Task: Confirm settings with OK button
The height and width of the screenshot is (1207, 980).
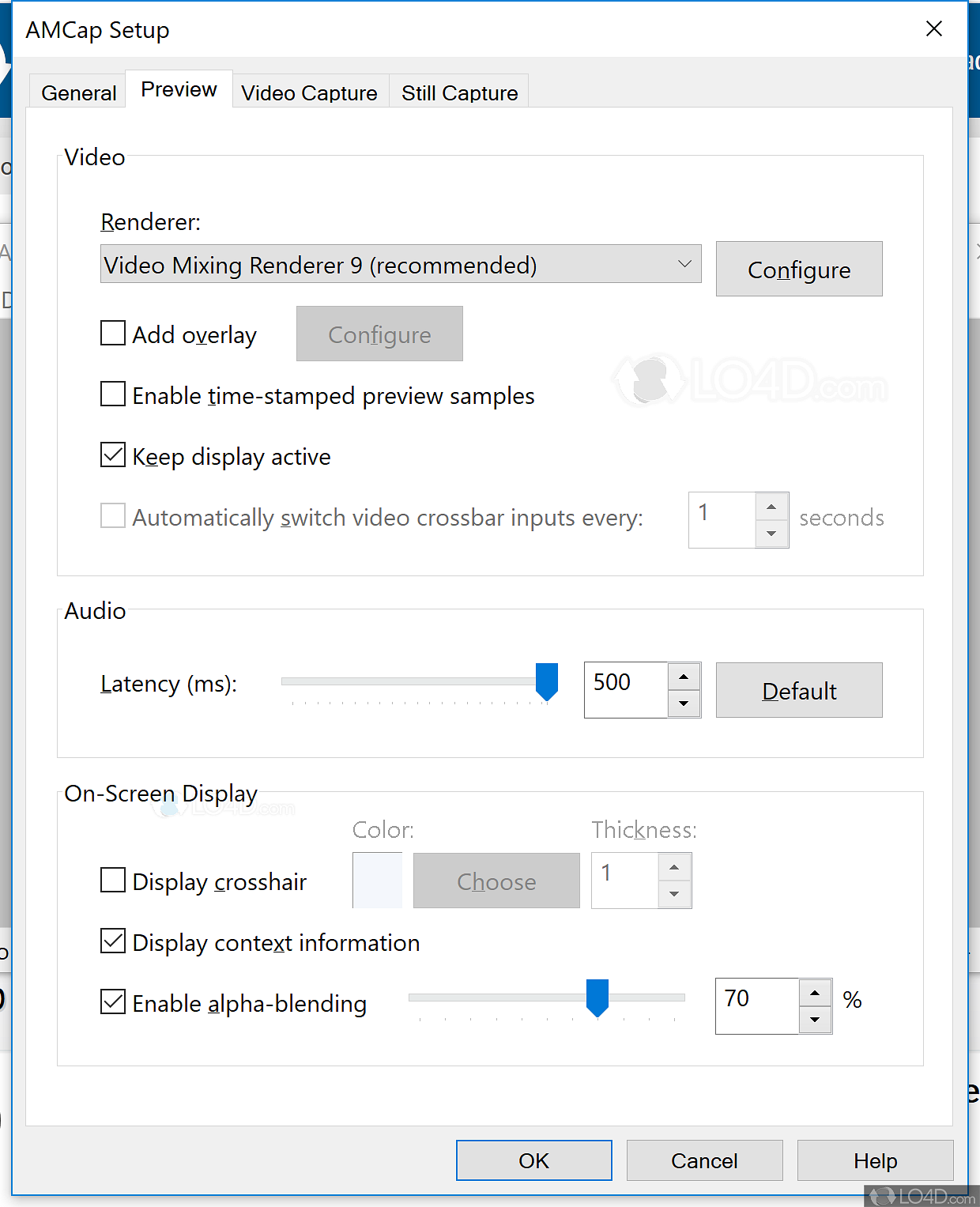Action: (x=533, y=1160)
